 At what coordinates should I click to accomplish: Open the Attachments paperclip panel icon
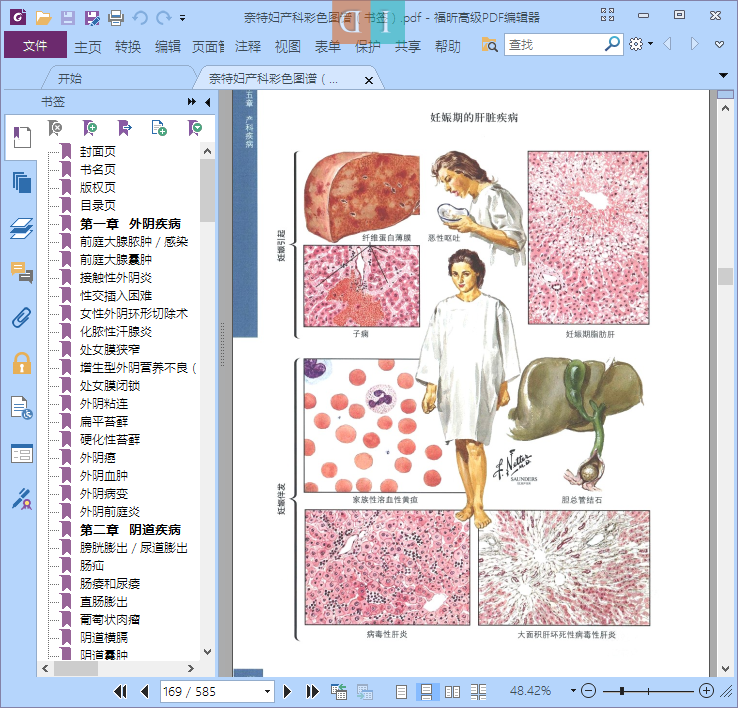(22, 318)
